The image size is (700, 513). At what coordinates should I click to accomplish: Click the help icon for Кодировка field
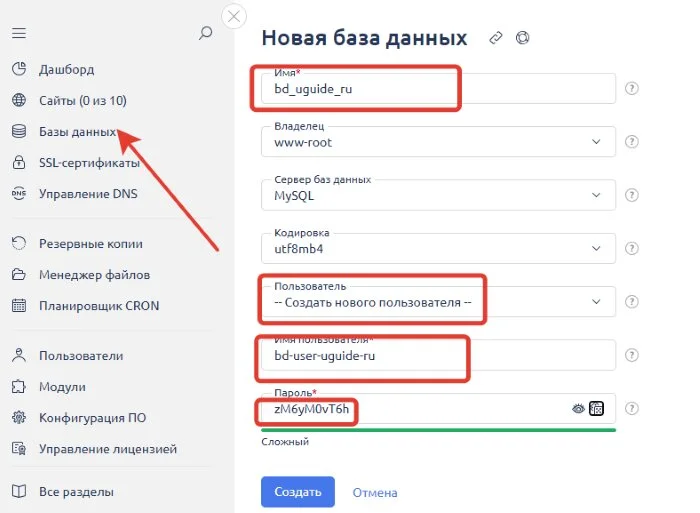click(631, 248)
